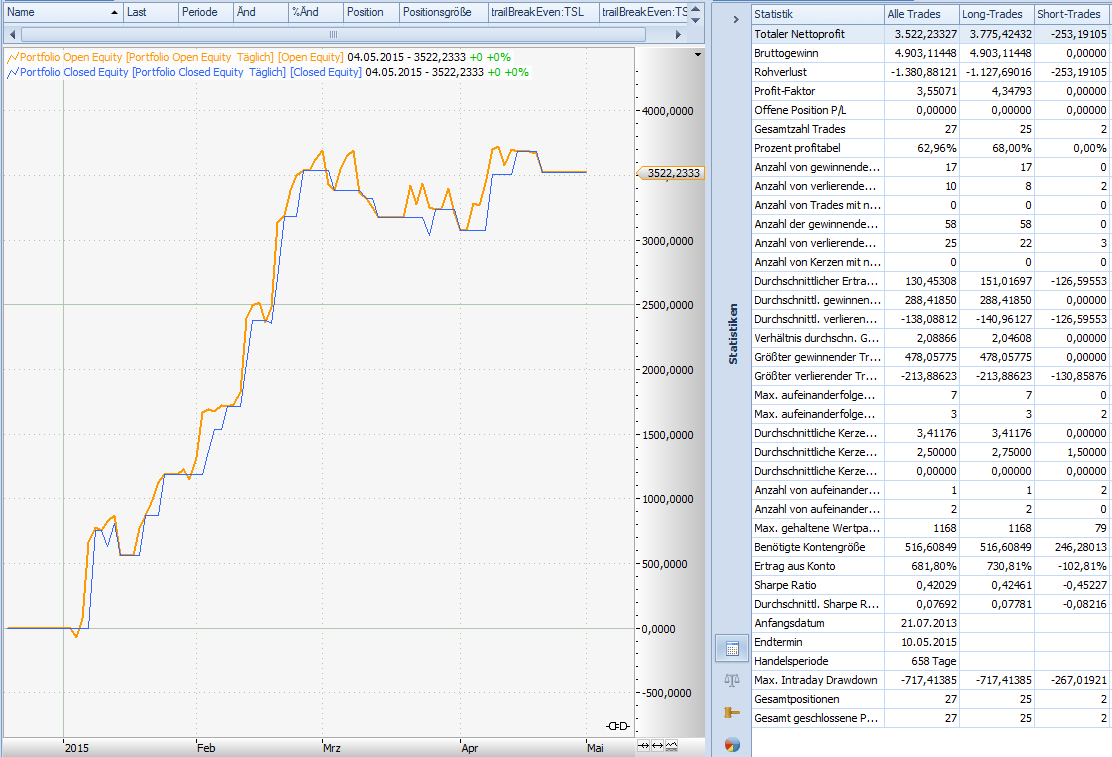
Task: Click the Mrz label on time axis
Action: [332, 748]
